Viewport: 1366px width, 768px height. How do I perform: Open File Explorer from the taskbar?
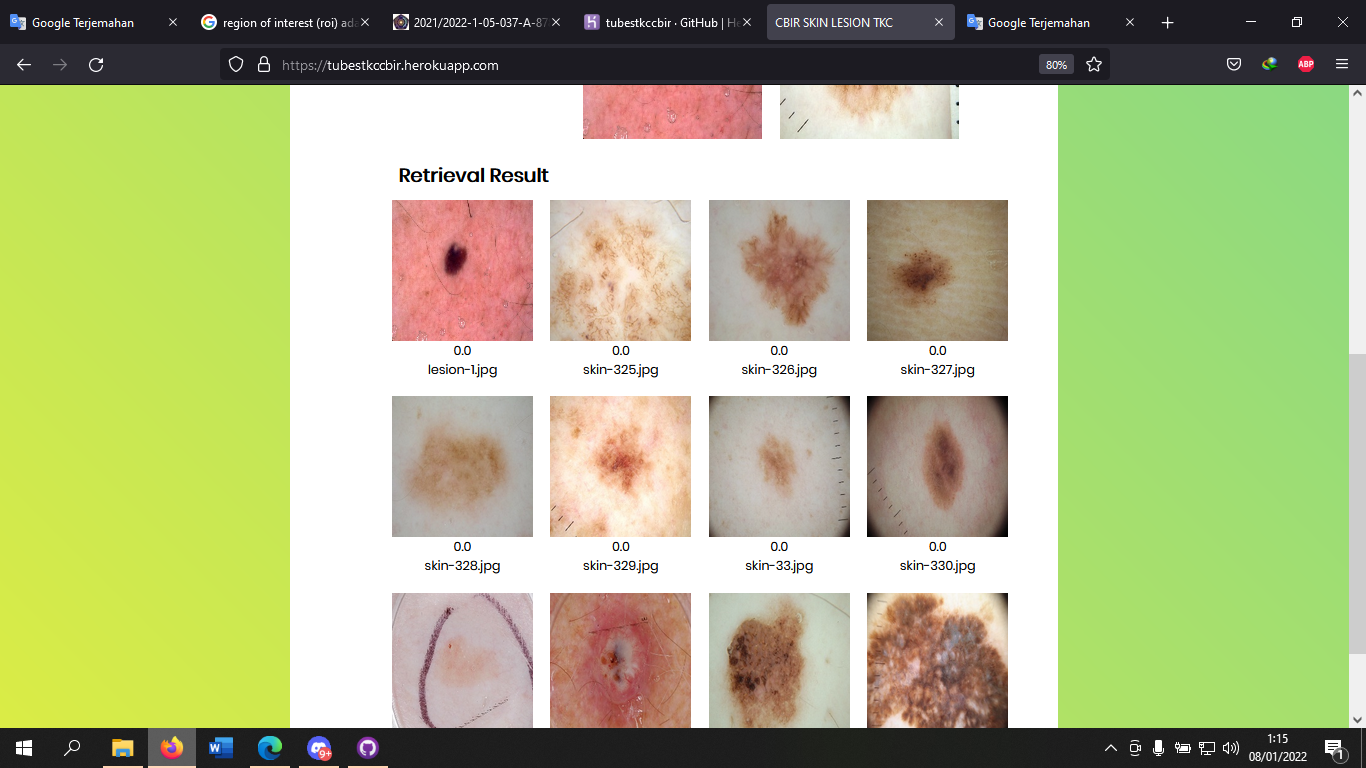pyautogui.click(x=121, y=747)
